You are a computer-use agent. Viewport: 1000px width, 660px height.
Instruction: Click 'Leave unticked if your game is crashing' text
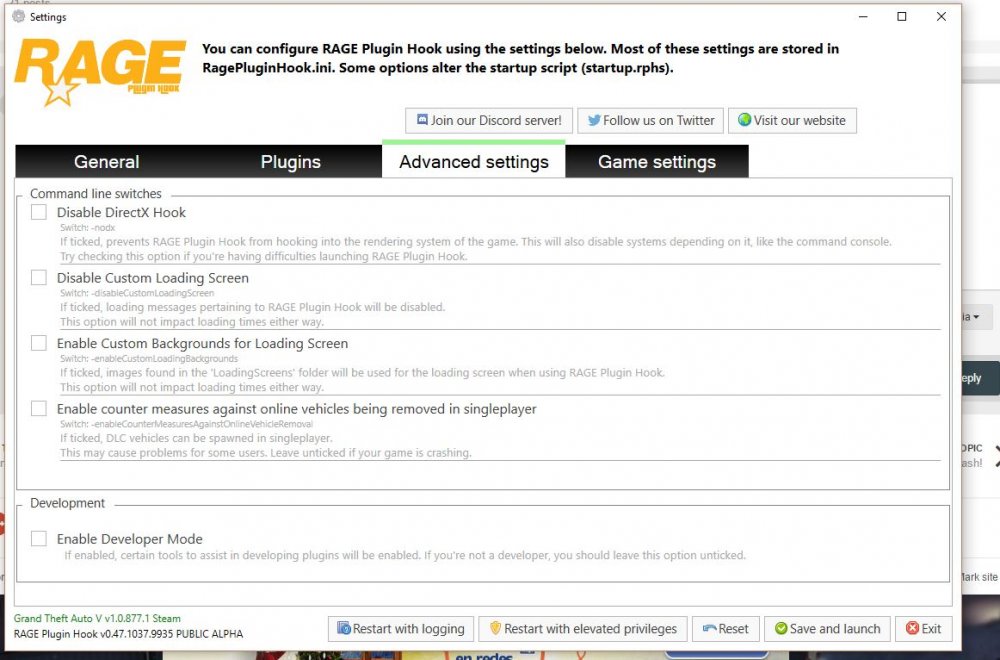pos(371,453)
